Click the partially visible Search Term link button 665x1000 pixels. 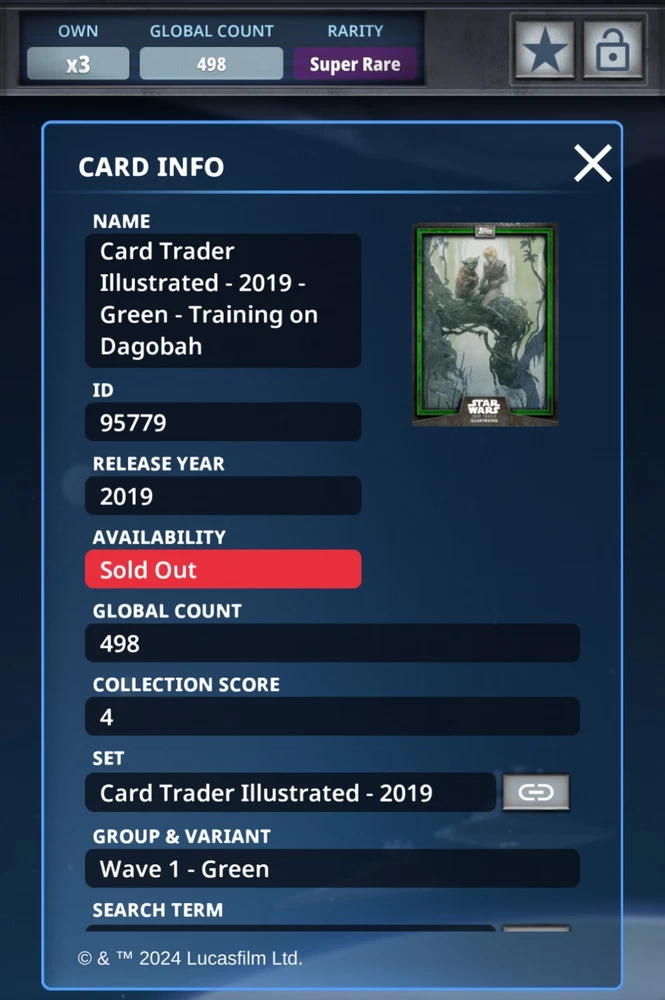pos(536,929)
